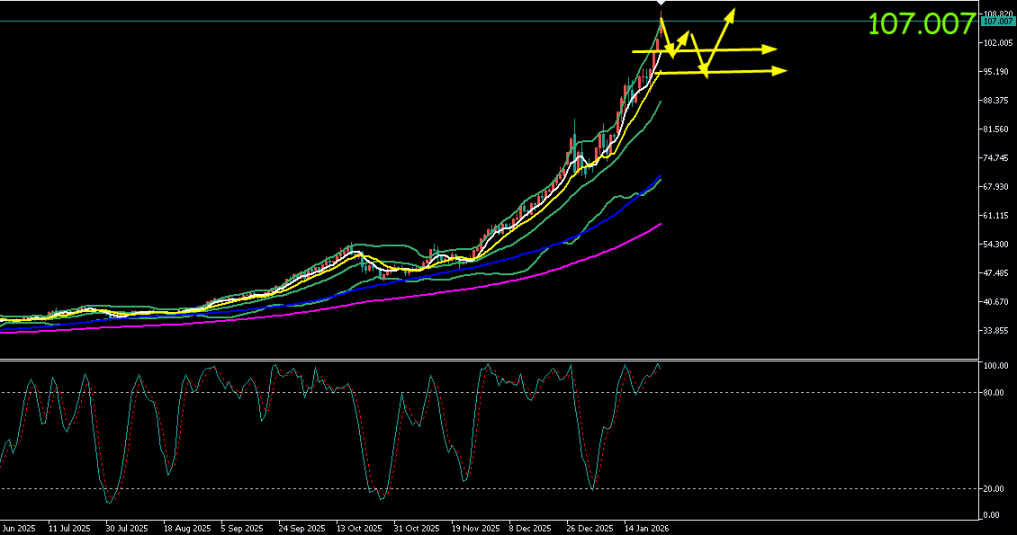Click the 30 Jul 2025 date label
The image size is (1017, 535).
[x=127, y=526]
